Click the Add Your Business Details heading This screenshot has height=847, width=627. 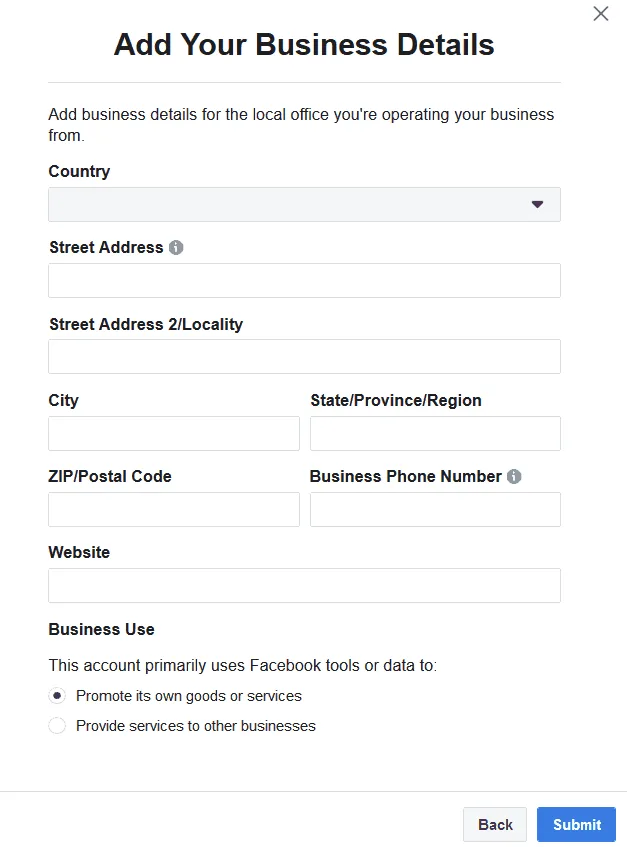pyautogui.click(x=304, y=44)
